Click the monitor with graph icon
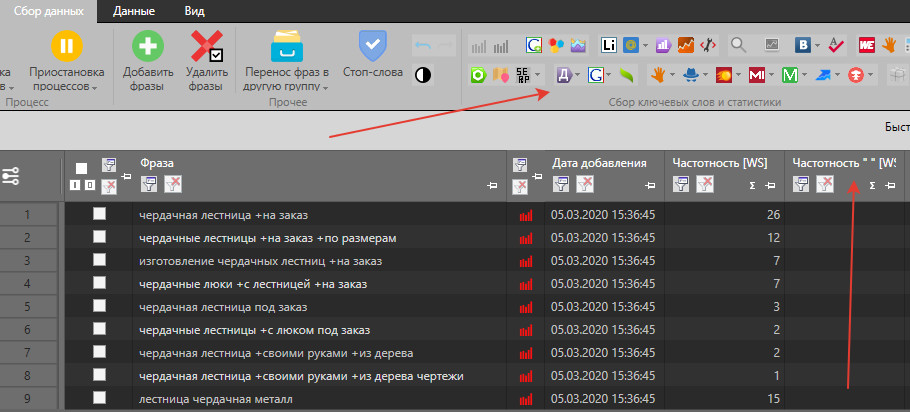Screen dimensions: 910x412 771,45
